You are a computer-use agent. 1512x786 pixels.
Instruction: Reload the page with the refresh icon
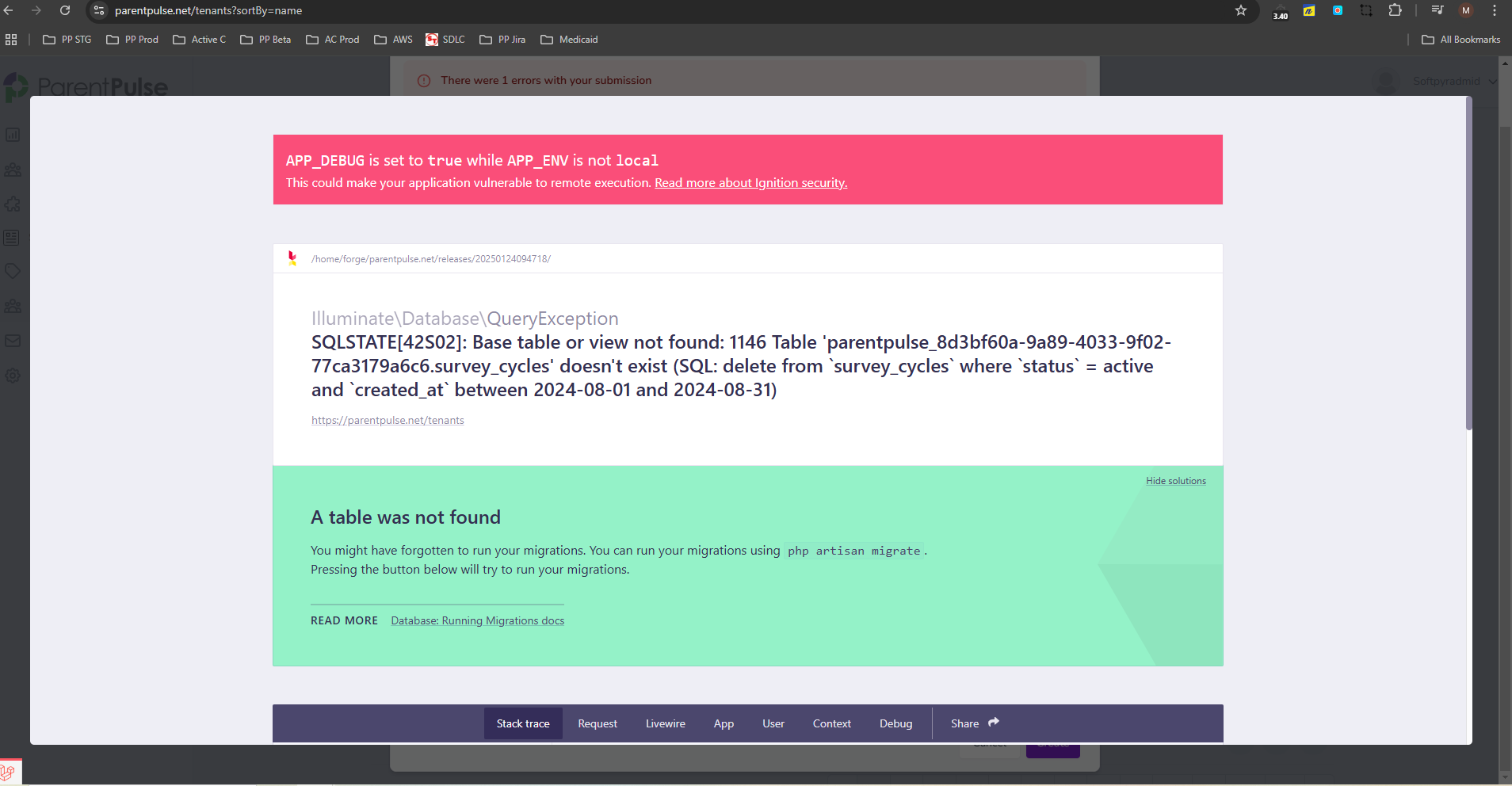point(65,10)
